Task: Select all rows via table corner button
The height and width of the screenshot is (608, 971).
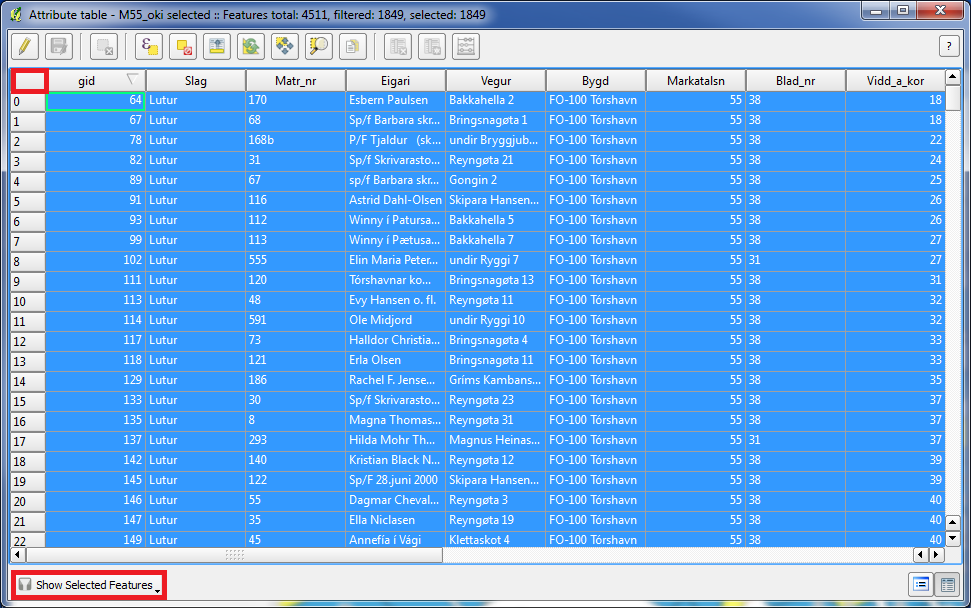Action: (28, 80)
